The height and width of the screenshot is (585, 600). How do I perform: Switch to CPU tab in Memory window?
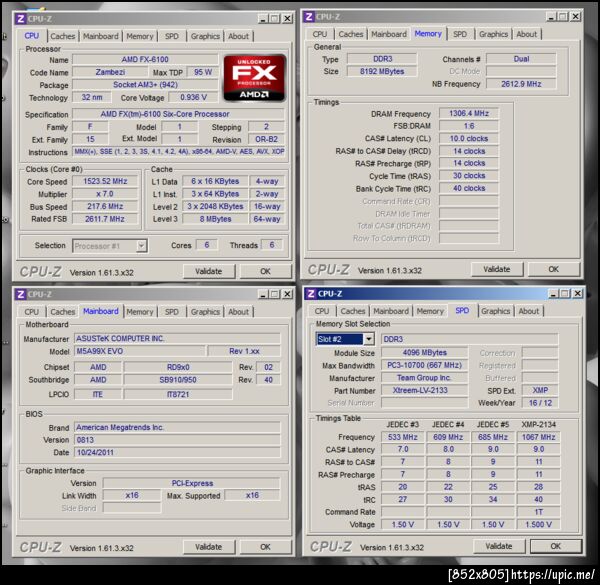[320, 34]
